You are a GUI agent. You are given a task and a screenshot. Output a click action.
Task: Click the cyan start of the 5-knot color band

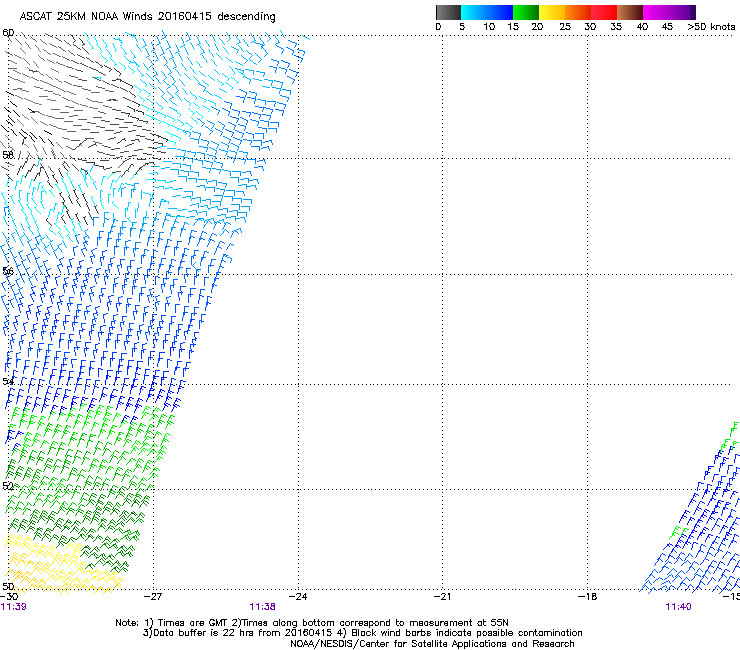click(x=465, y=12)
